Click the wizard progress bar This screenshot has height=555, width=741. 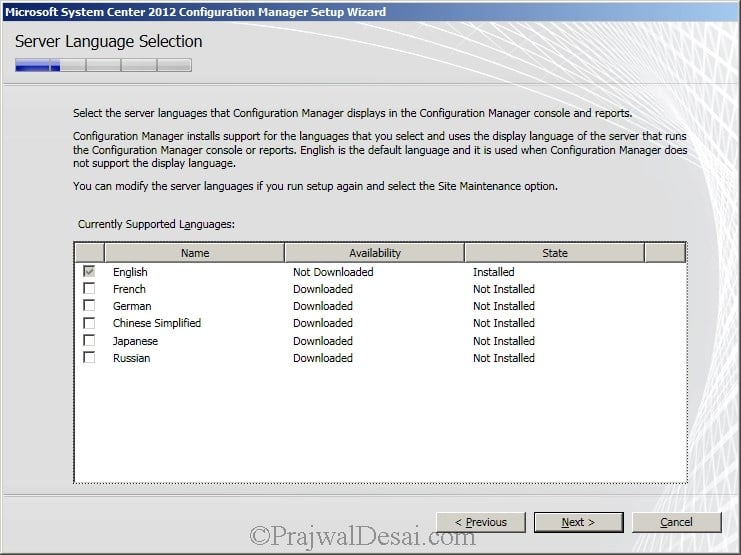[x=103, y=65]
